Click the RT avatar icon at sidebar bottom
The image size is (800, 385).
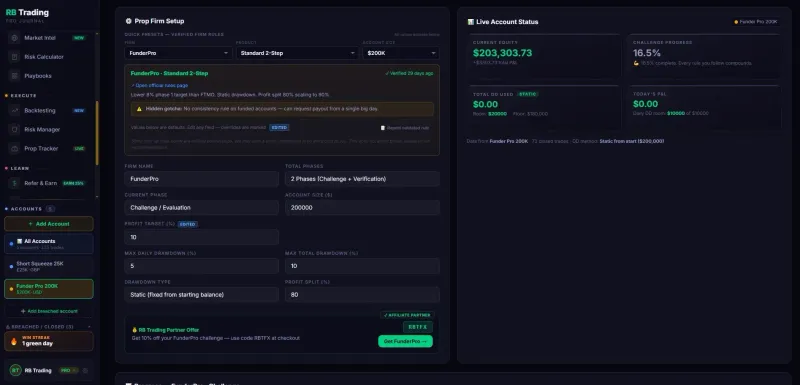click(x=15, y=371)
